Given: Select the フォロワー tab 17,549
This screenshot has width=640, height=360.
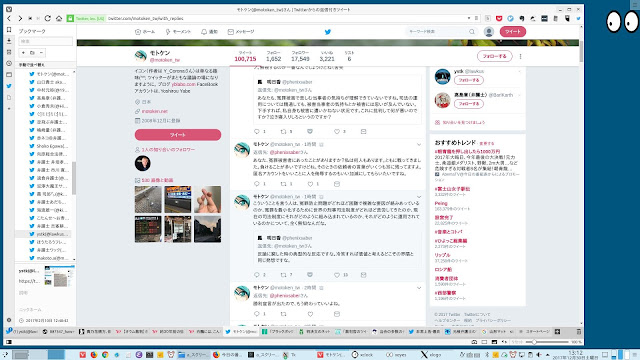Looking at the screenshot, I should coord(300,56).
